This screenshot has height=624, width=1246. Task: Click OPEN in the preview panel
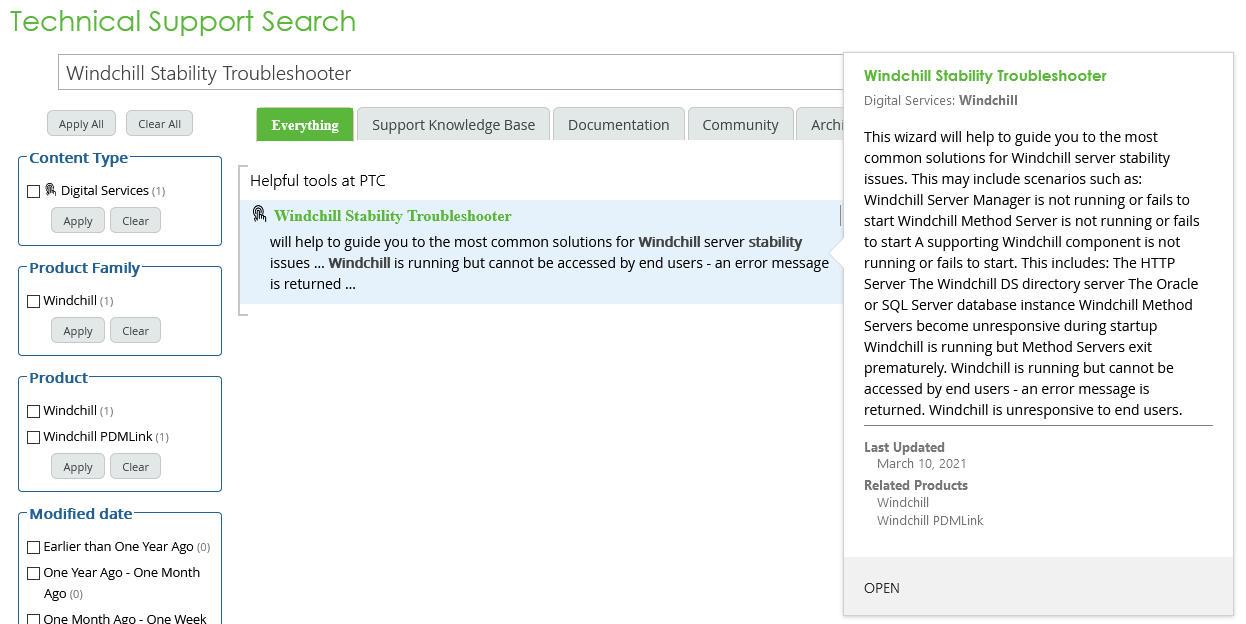click(881, 588)
